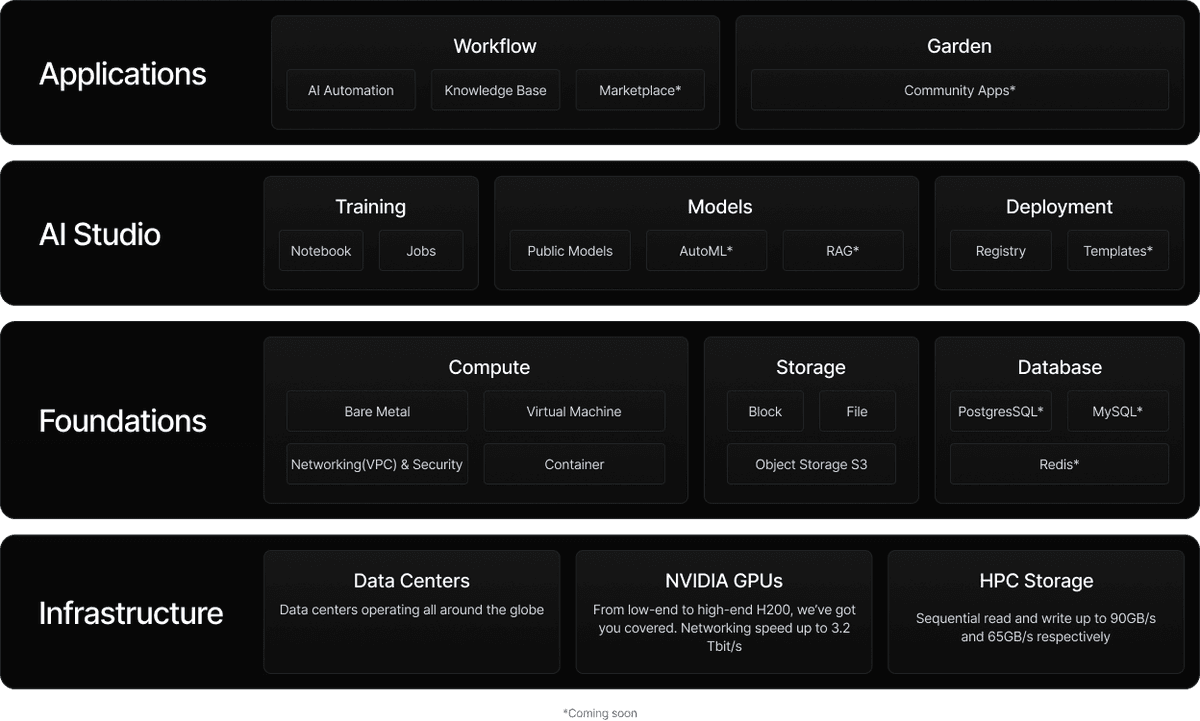This screenshot has width=1200, height=721.
Task: Click the PostgresSQL* database tile
Action: click(1000, 411)
